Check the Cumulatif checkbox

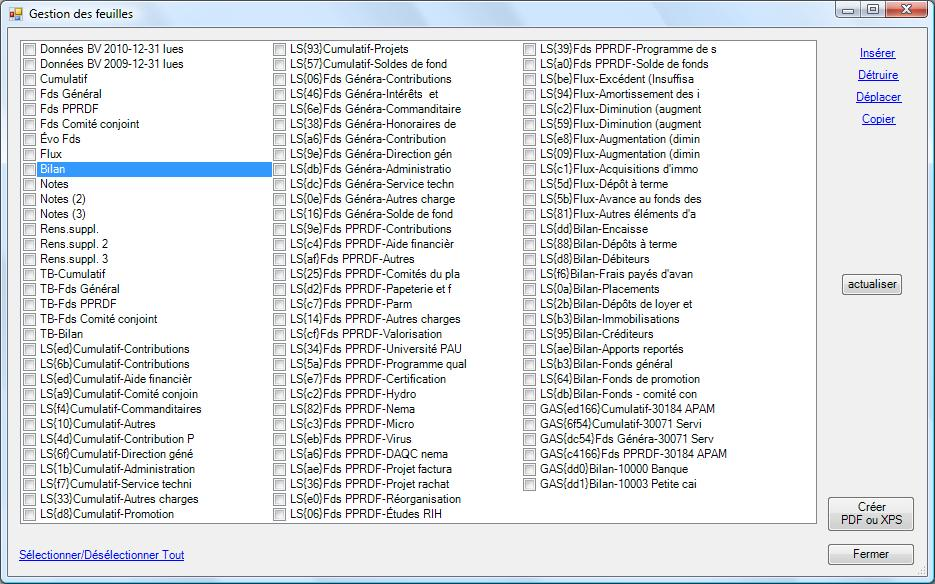[x=29, y=79]
